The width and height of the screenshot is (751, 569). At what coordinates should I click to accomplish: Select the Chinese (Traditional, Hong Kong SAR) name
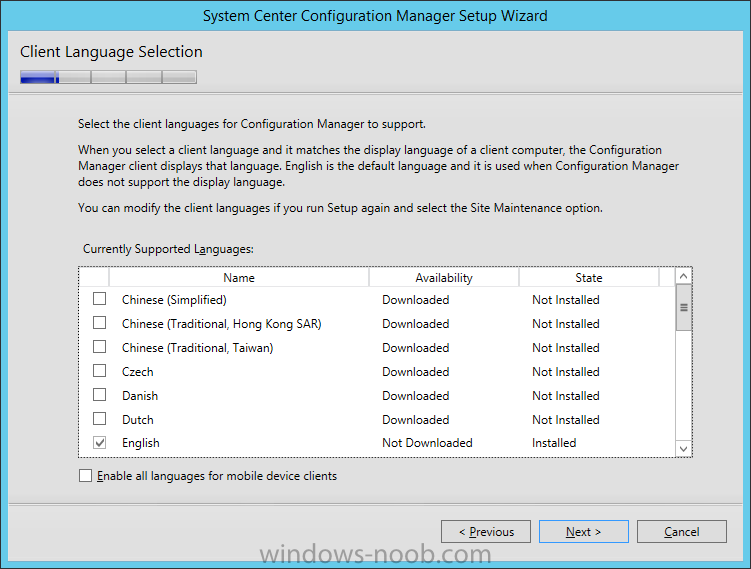[222, 324]
